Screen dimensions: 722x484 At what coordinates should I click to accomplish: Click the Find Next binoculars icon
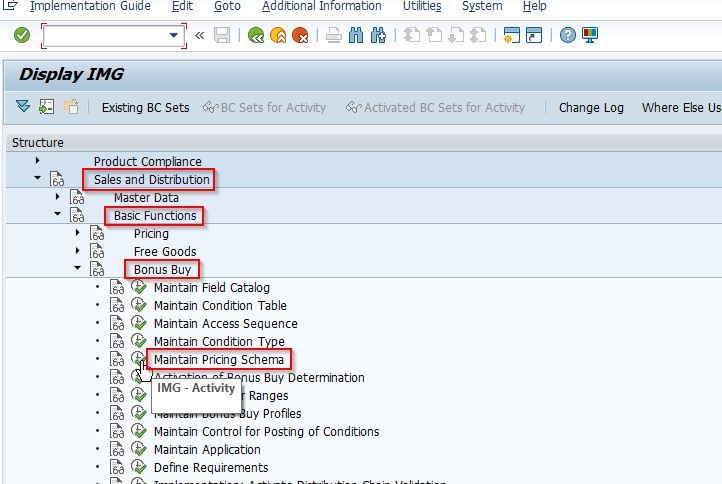pos(378,35)
